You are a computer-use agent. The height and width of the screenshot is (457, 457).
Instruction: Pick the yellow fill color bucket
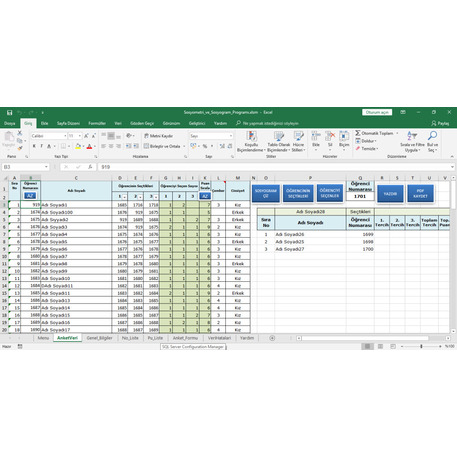pos(78,146)
